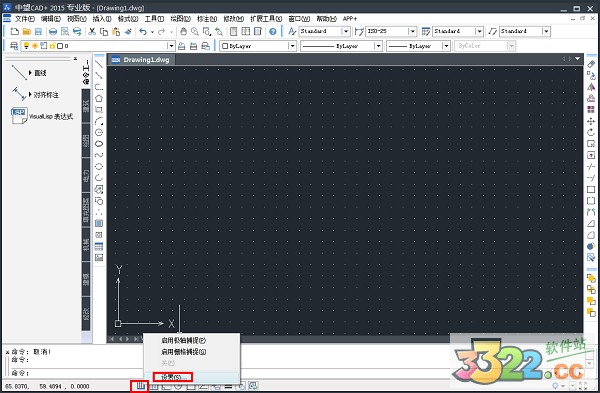600x393 pixels.
Task: Select the Polygon draw tool
Action: 99,98
